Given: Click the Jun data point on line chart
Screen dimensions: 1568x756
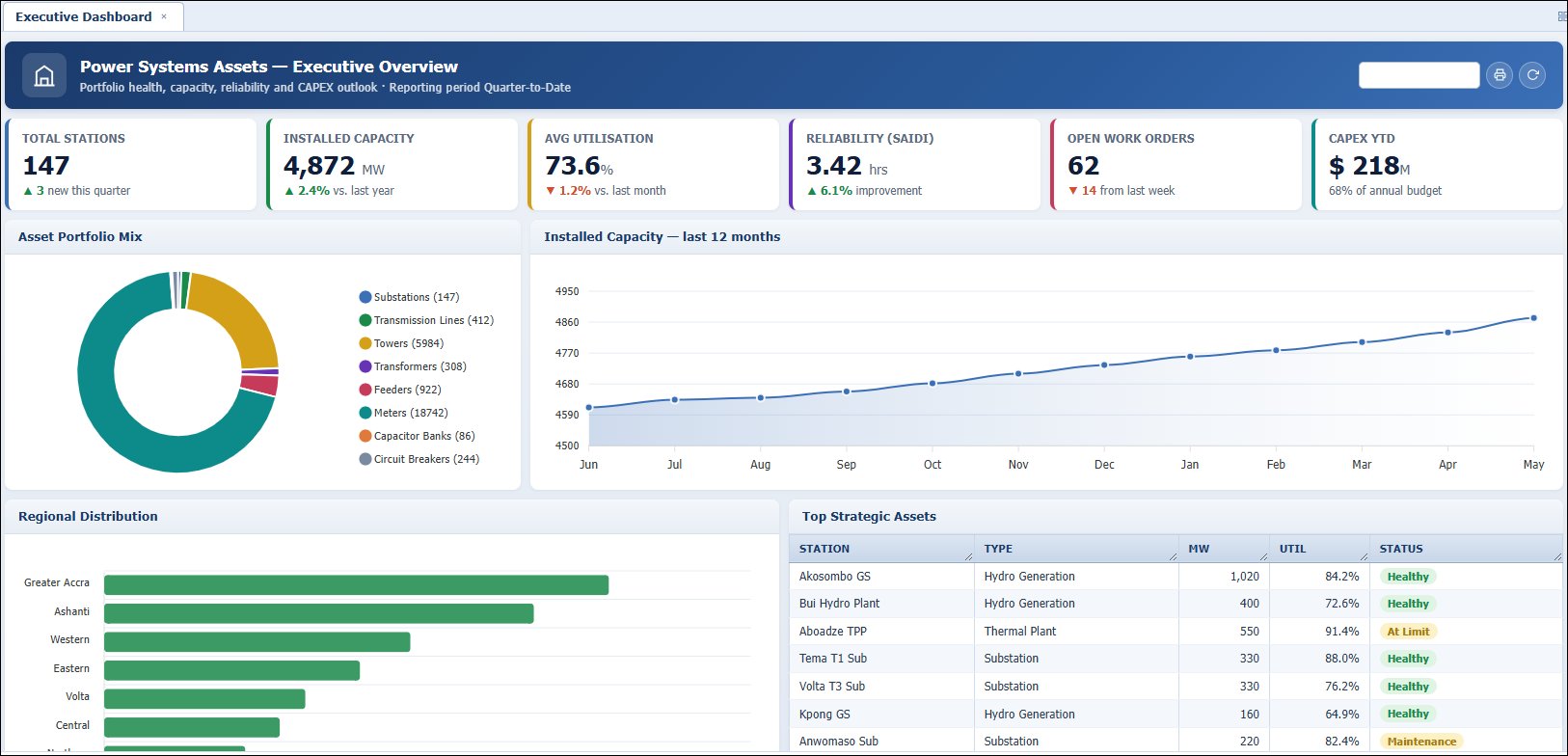Looking at the screenshot, I should pyautogui.click(x=589, y=408).
